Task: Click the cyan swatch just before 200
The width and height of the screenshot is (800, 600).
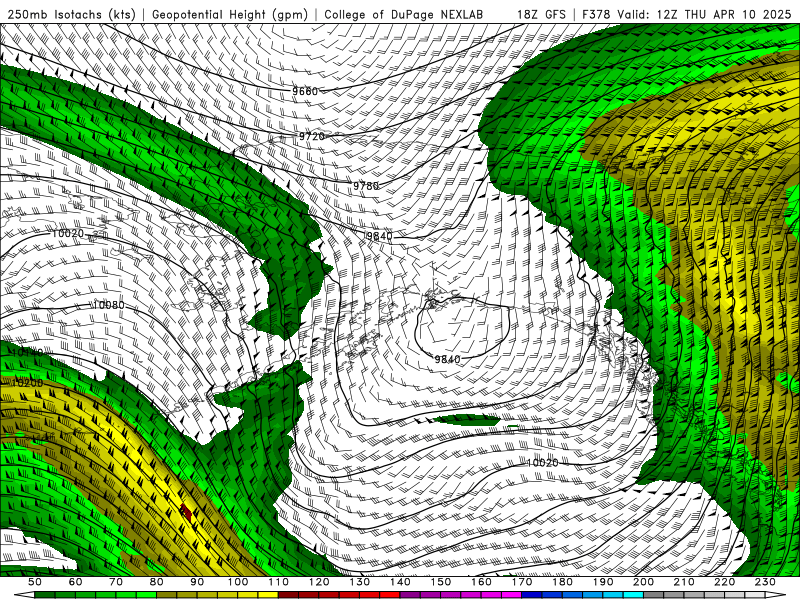Action: click(633, 595)
